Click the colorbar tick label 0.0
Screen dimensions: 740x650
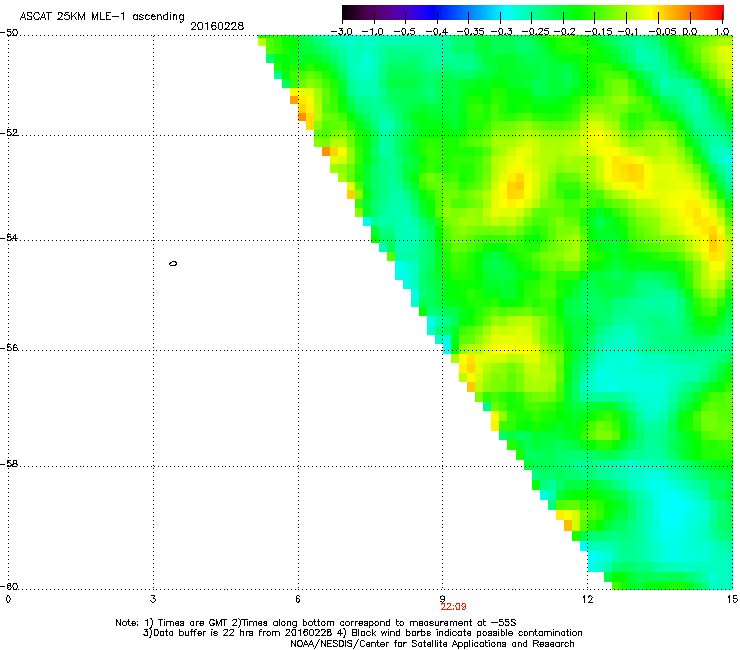pos(690,32)
